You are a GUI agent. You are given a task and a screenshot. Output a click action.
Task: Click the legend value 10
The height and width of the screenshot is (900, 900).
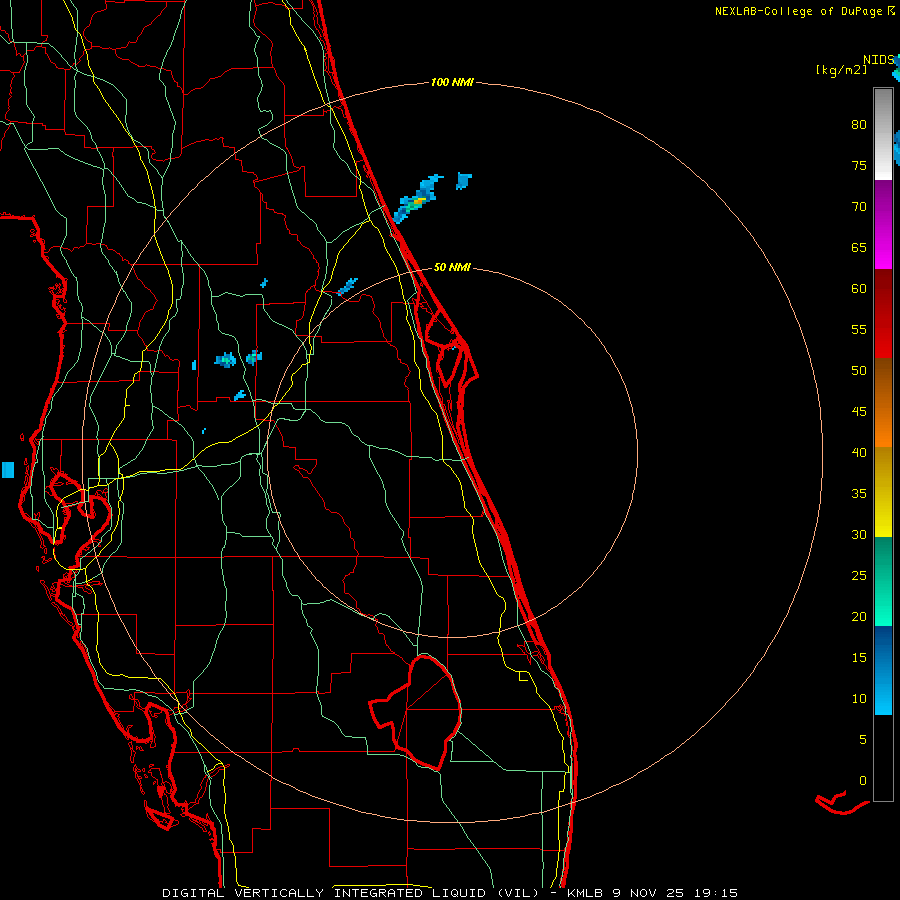click(x=859, y=699)
